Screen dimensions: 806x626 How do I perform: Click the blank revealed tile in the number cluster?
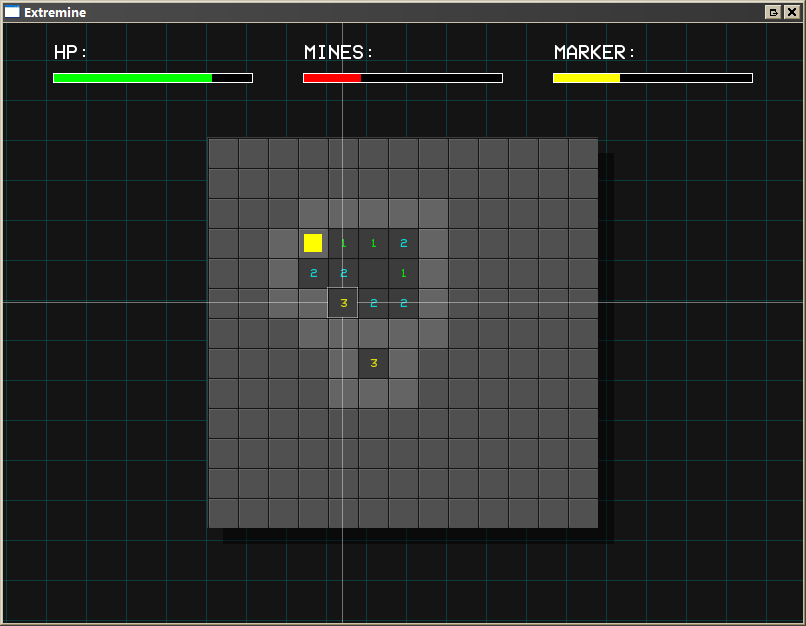coord(373,273)
